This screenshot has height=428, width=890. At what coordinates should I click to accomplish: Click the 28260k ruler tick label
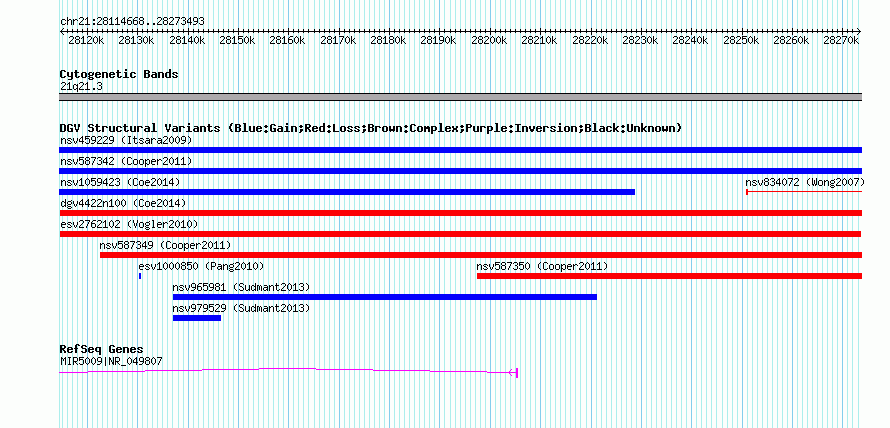click(792, 41)
